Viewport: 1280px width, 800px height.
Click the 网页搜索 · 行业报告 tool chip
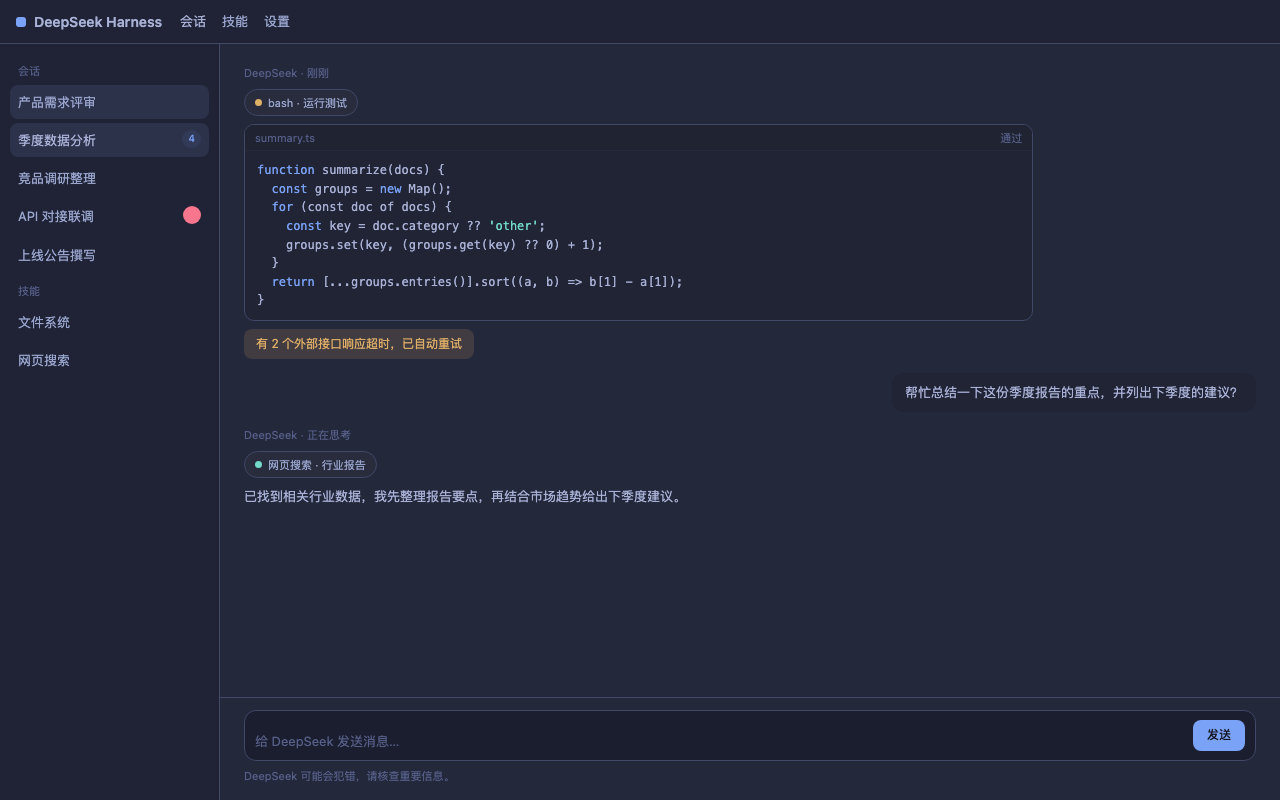310,465
